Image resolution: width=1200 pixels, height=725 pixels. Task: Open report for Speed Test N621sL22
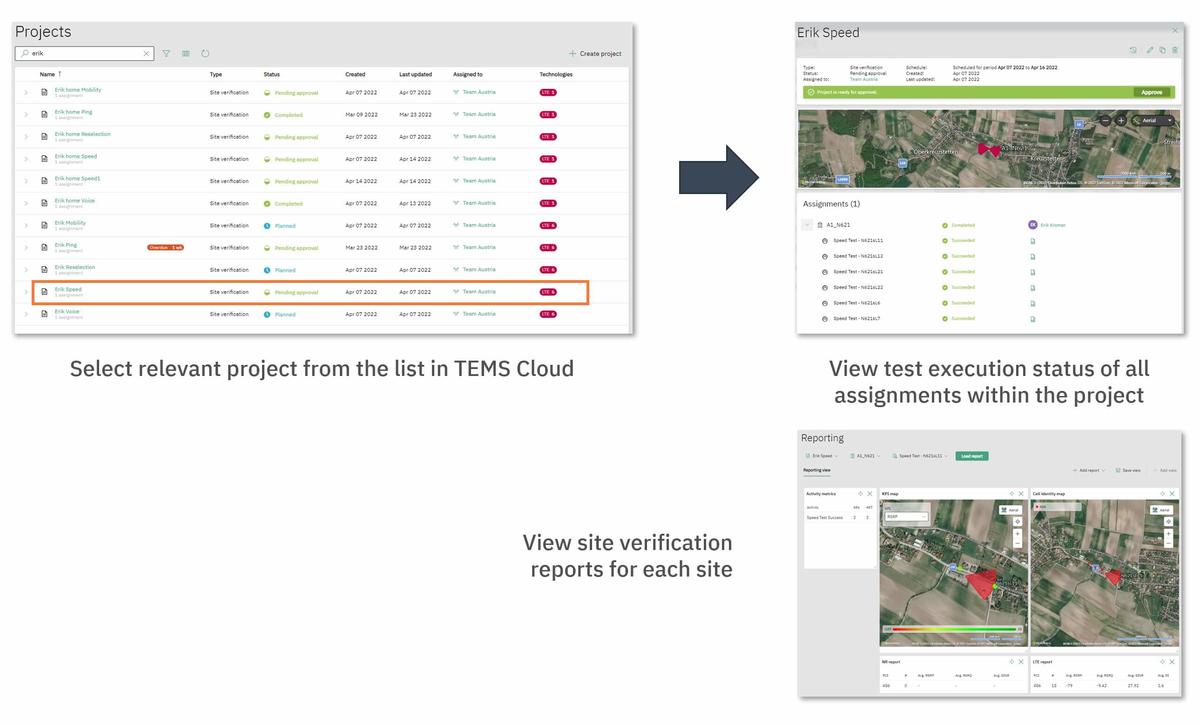click(x=1032, y=287)
